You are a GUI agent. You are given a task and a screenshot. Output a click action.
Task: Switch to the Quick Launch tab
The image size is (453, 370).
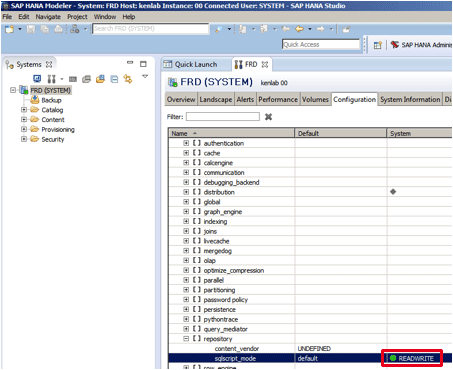coord(191,64)
